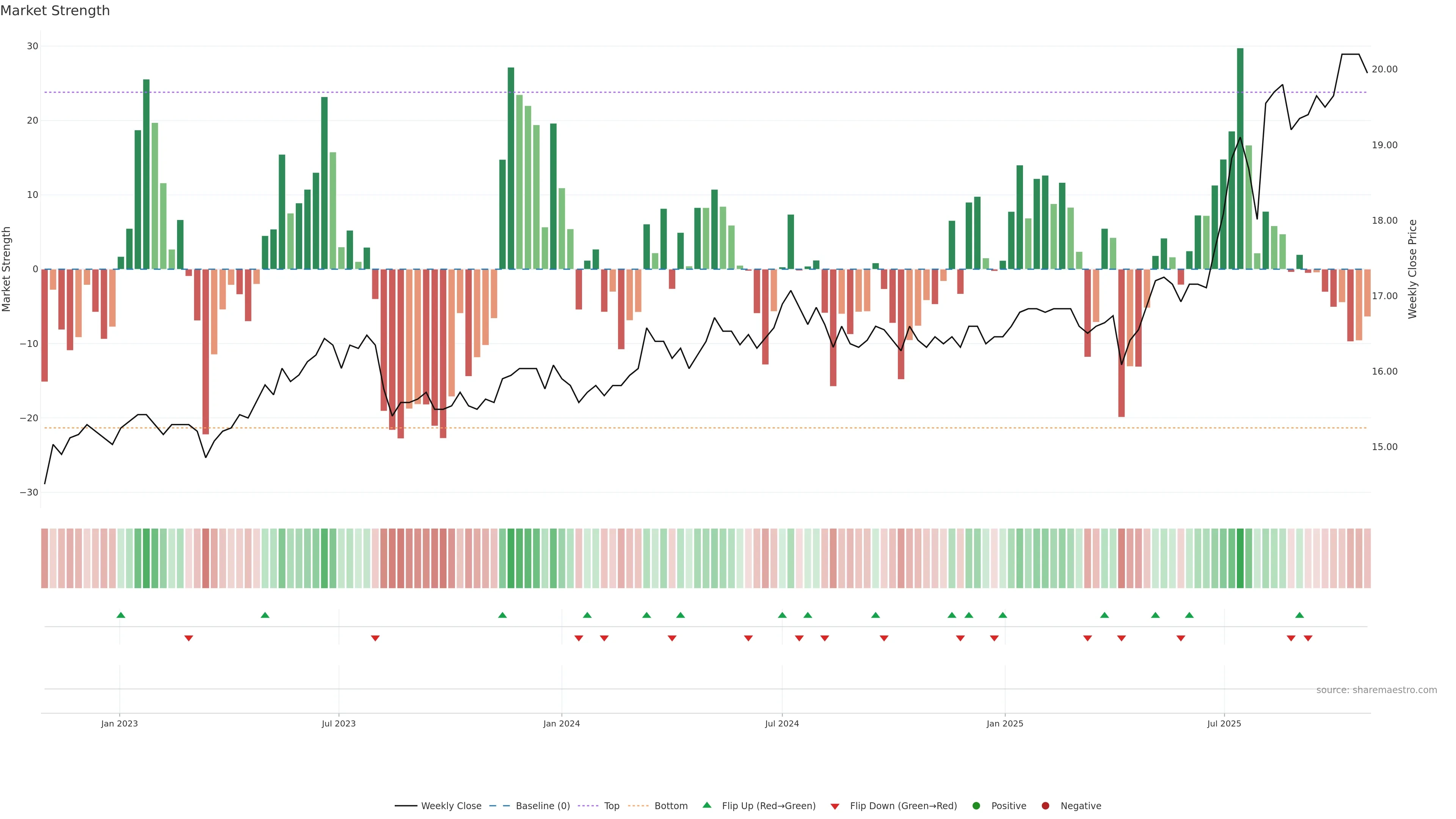The height and width of the screenshot is (819, 1456).
Task: Click the Weekly Close Price axis title
Action: (x=1412, y=269)
